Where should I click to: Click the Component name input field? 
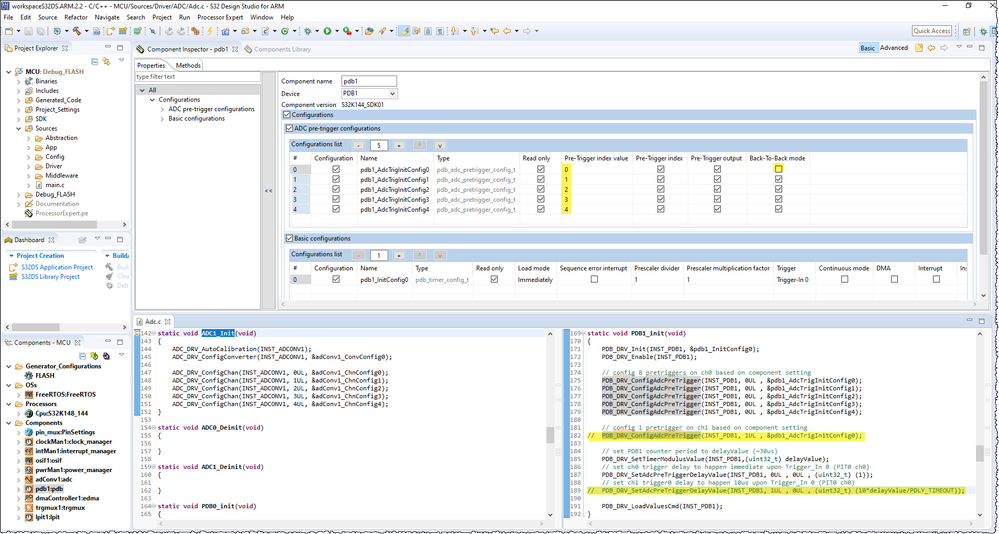(369, 81)
